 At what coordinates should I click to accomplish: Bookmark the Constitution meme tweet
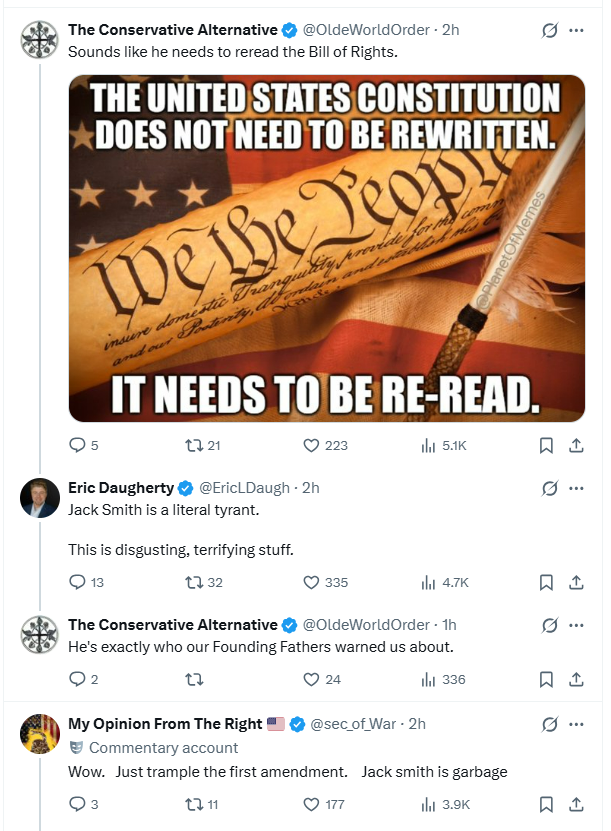click(x=546, y=446)
